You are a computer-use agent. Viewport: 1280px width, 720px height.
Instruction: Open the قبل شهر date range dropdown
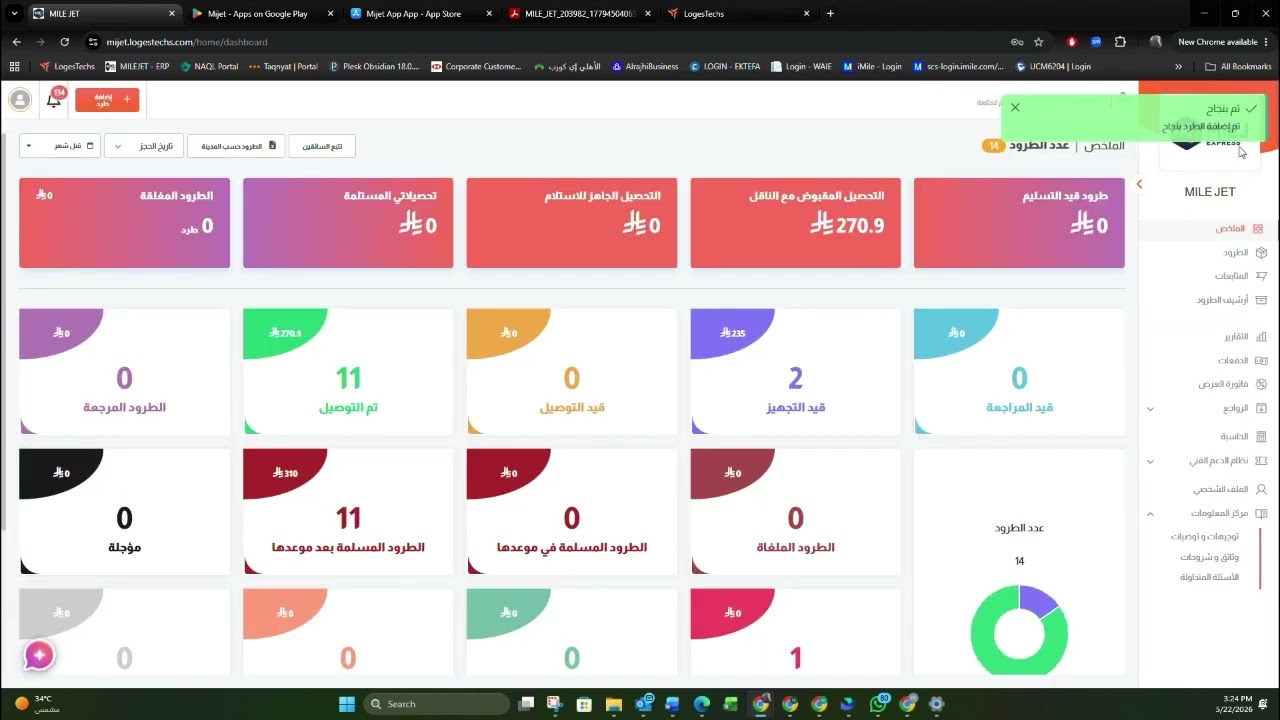click(59, 146)
